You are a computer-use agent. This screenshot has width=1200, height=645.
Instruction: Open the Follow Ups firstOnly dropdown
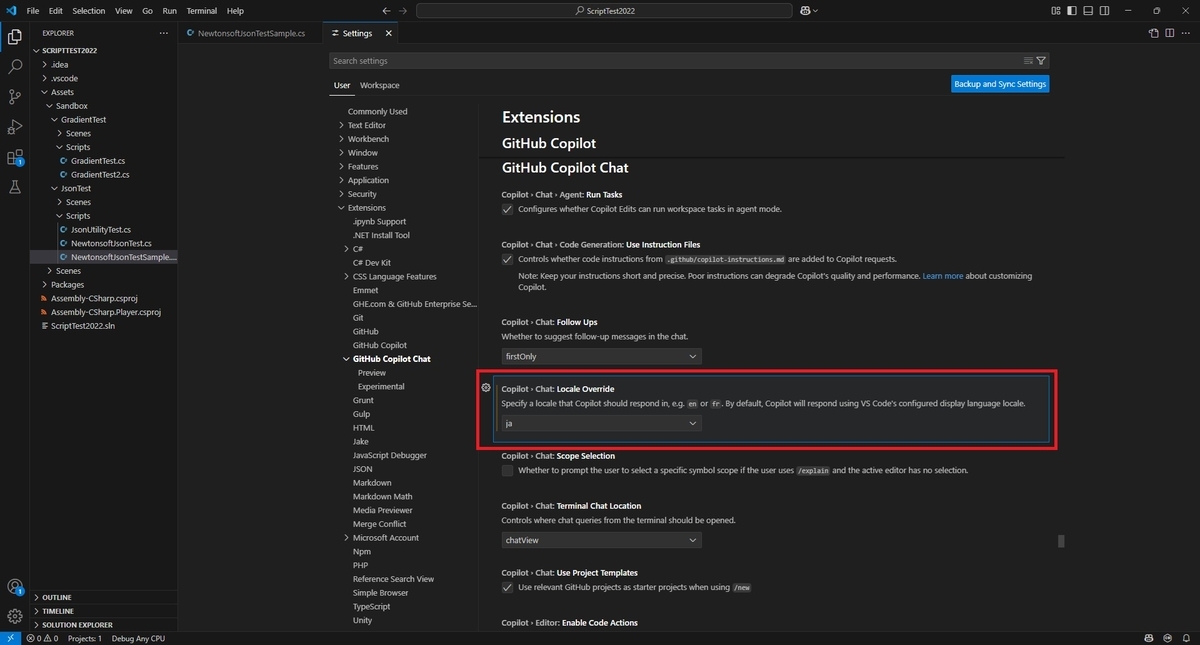click(x=601, y=356)
